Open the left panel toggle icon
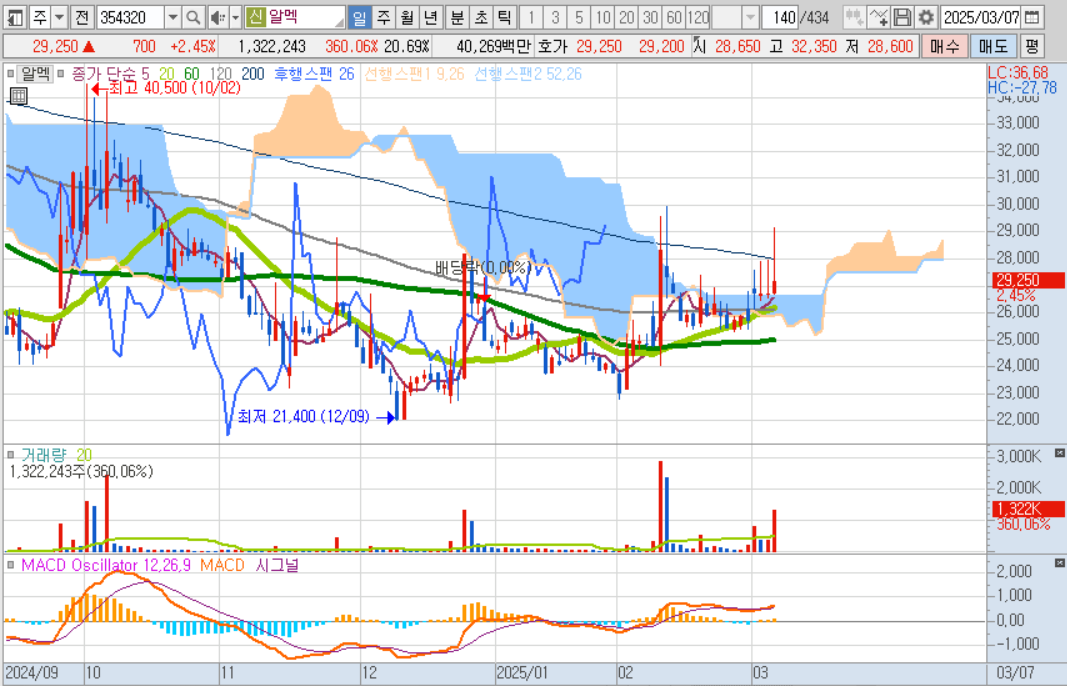 [15, 17]
